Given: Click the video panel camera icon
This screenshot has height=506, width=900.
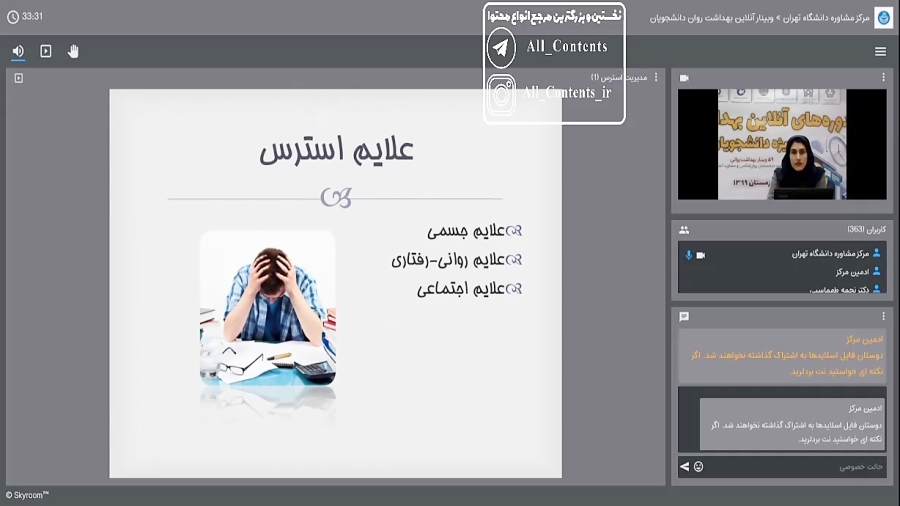Looking at the screenshot, I should pos(684,78).
